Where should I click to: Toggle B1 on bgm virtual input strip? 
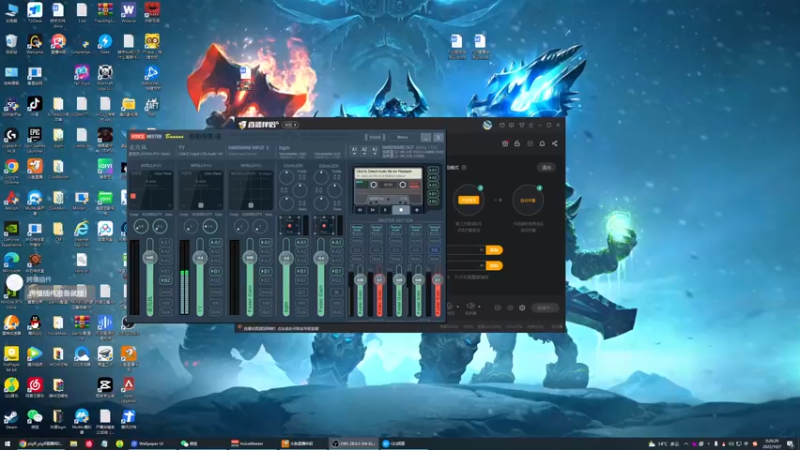(302, 271)
